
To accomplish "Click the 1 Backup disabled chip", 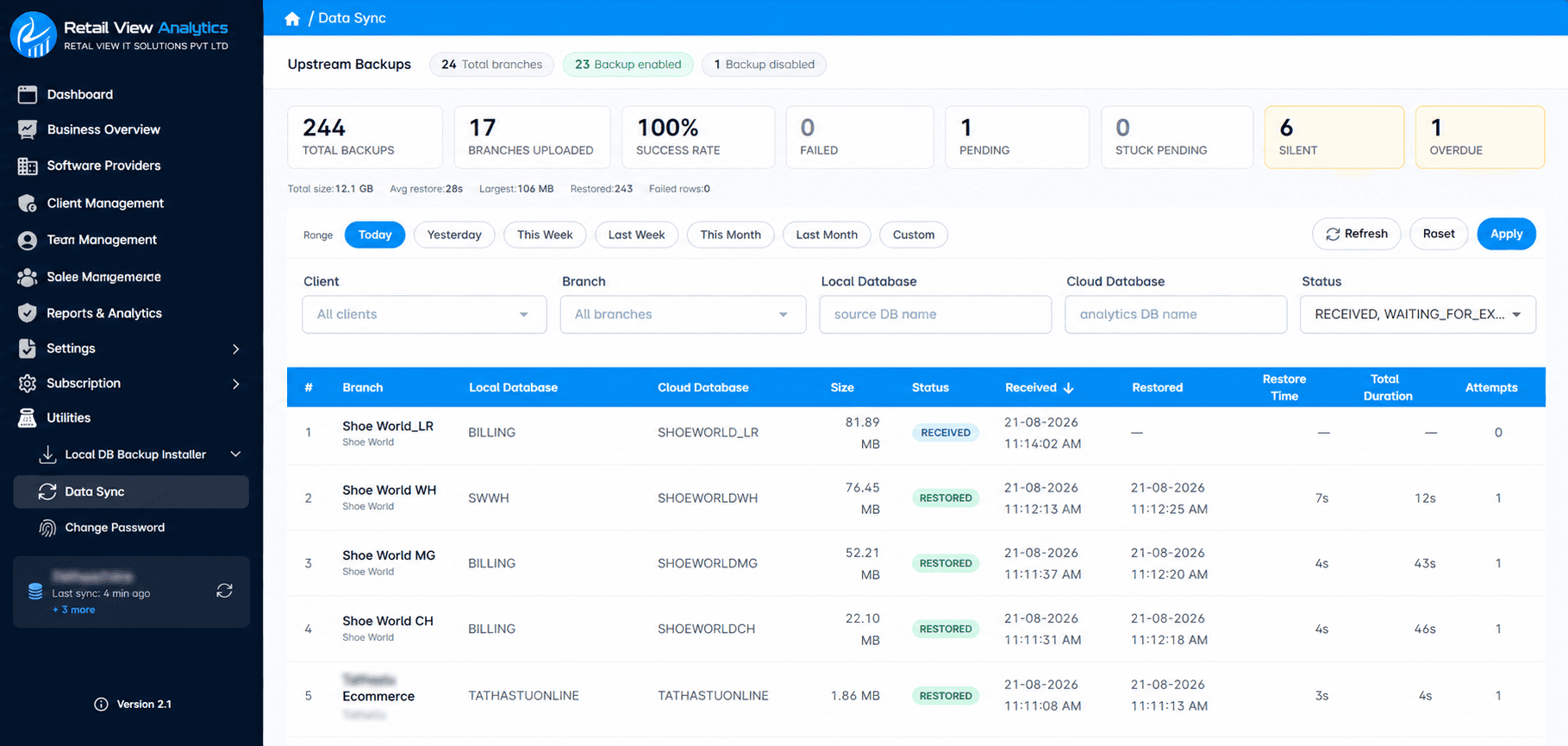I will (x=764, y=65).
